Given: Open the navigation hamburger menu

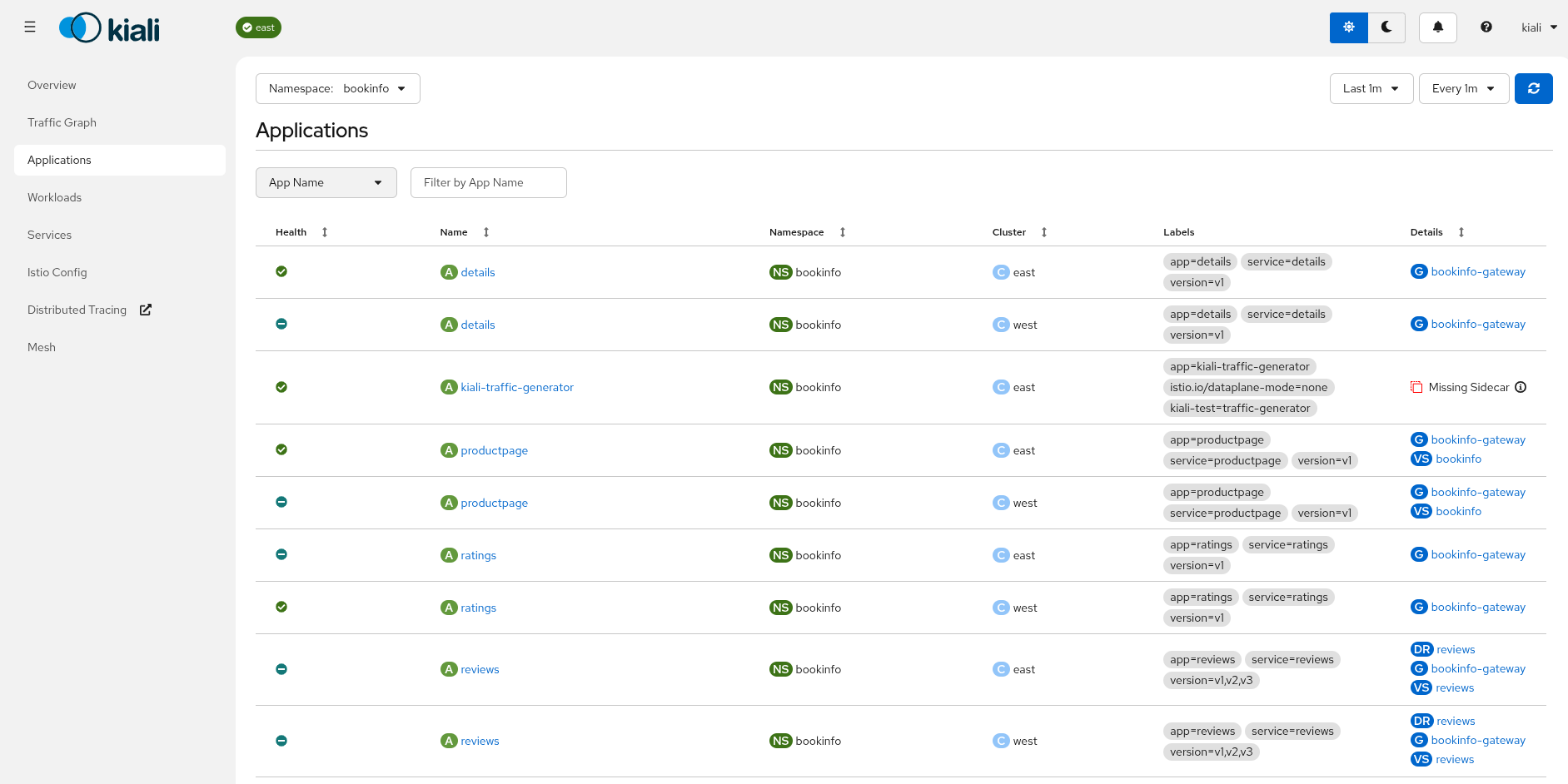Looking at the screenshot, I should [x=30, y=27].
